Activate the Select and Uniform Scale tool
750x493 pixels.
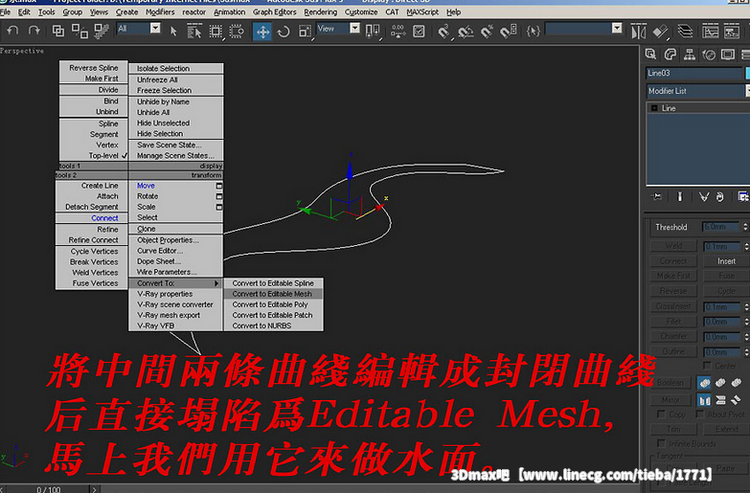coord(305,32)
